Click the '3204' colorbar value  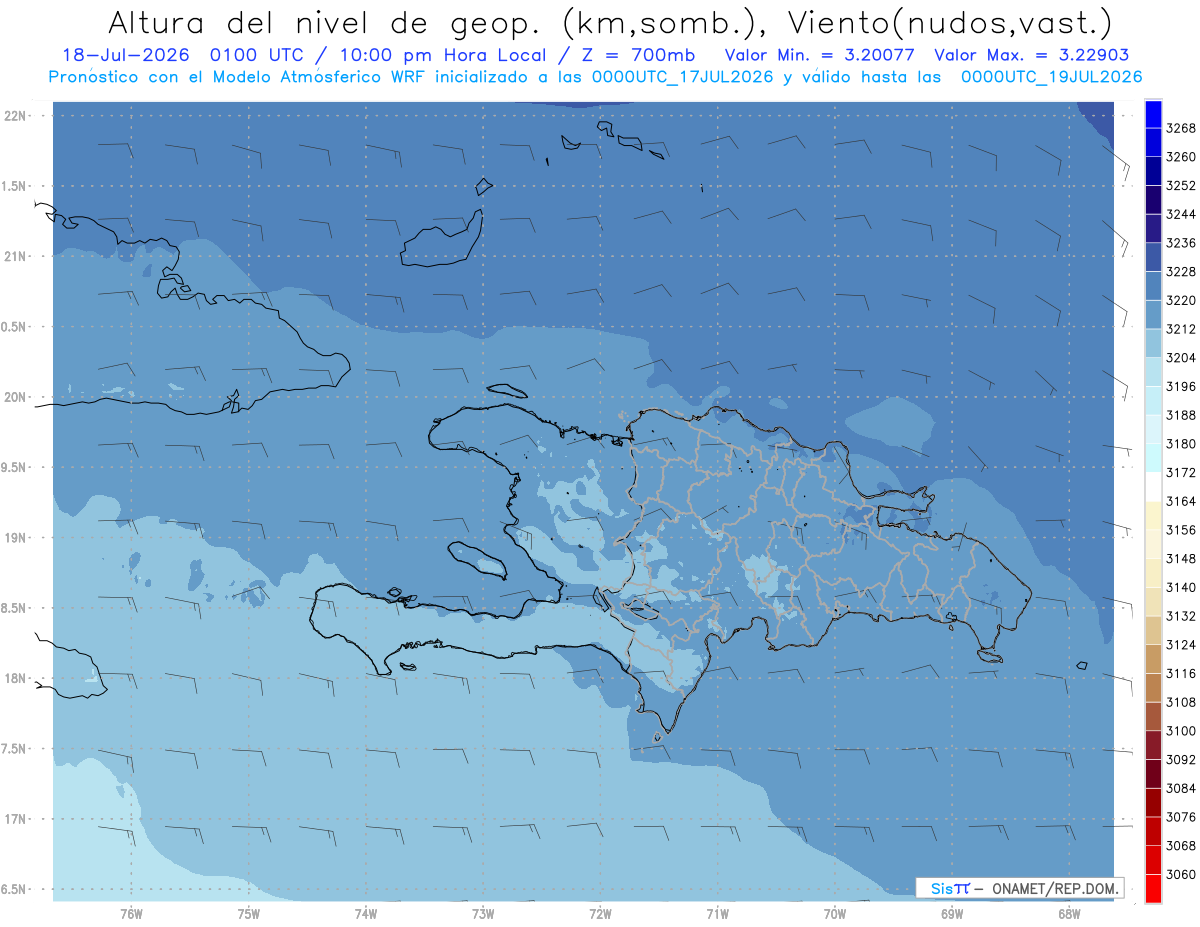tap(1181, 358)
